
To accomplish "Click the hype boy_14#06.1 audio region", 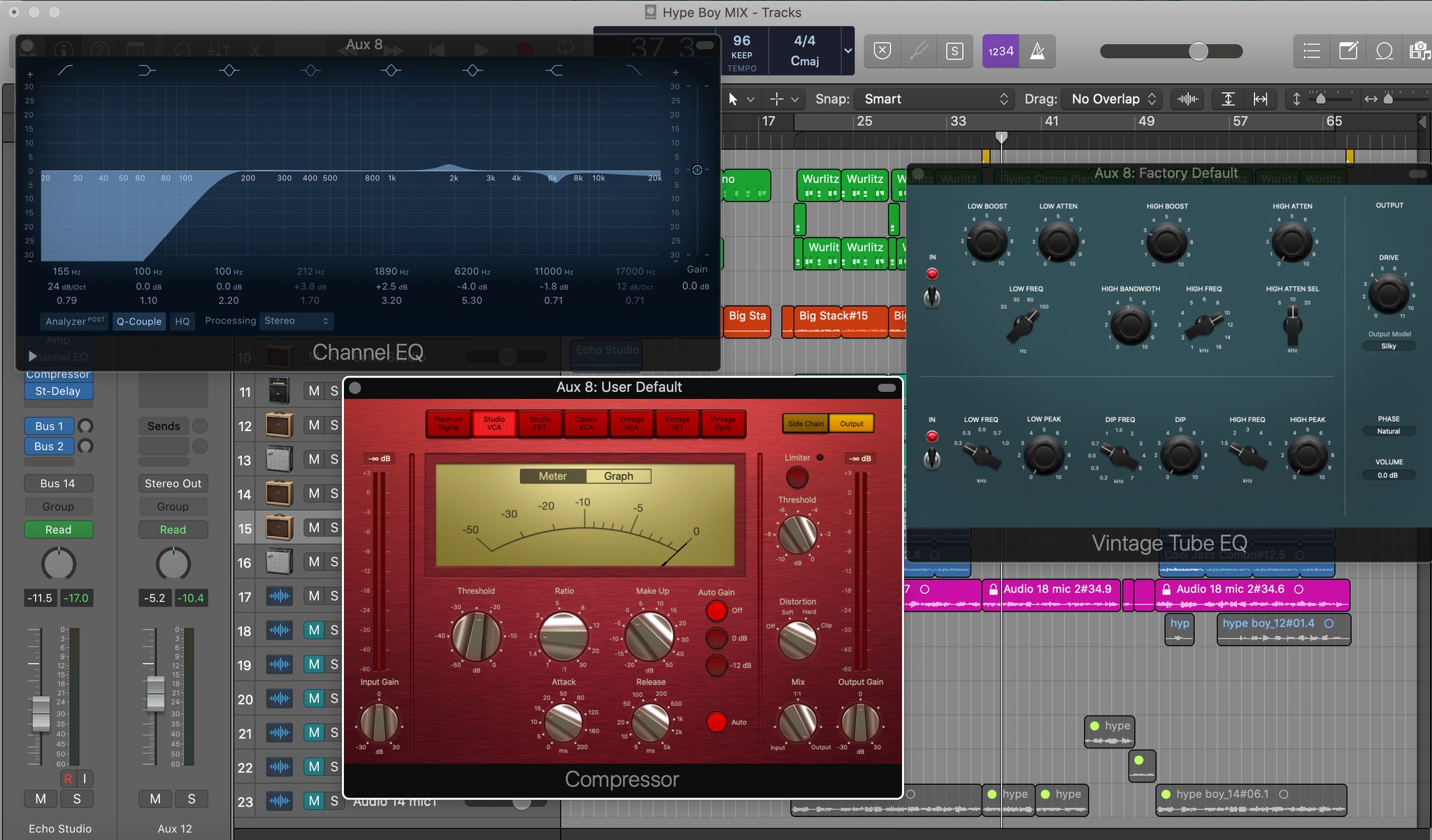I will tap(1252, 801).
